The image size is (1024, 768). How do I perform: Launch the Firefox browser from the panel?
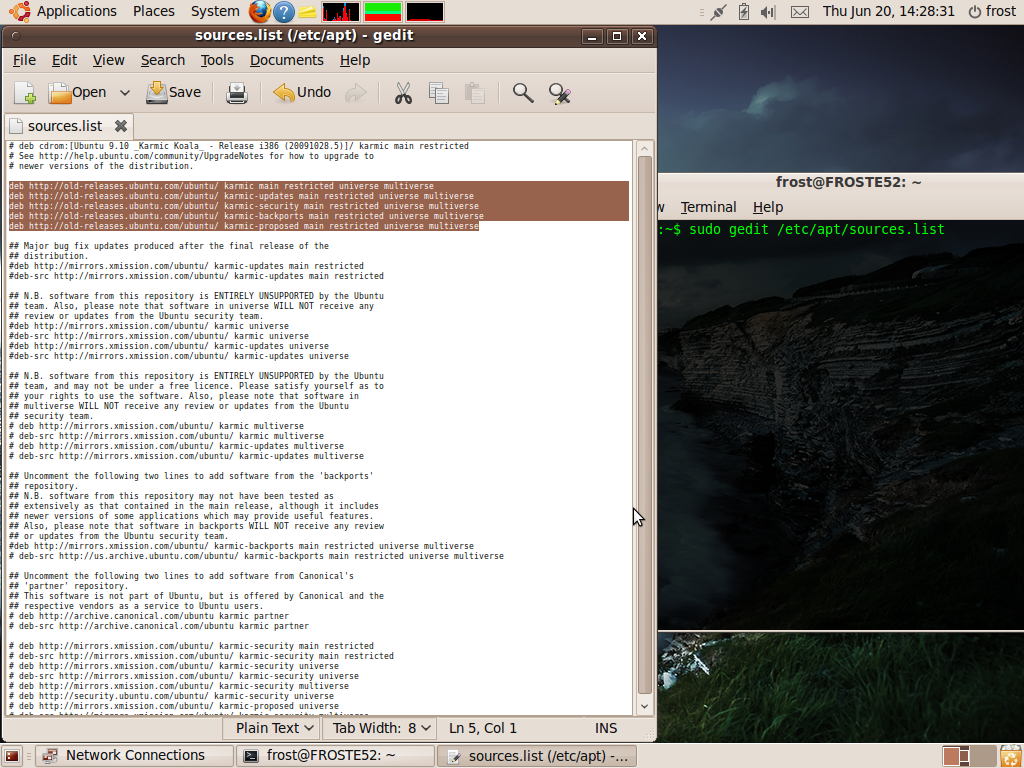click(x=259, y=11)
